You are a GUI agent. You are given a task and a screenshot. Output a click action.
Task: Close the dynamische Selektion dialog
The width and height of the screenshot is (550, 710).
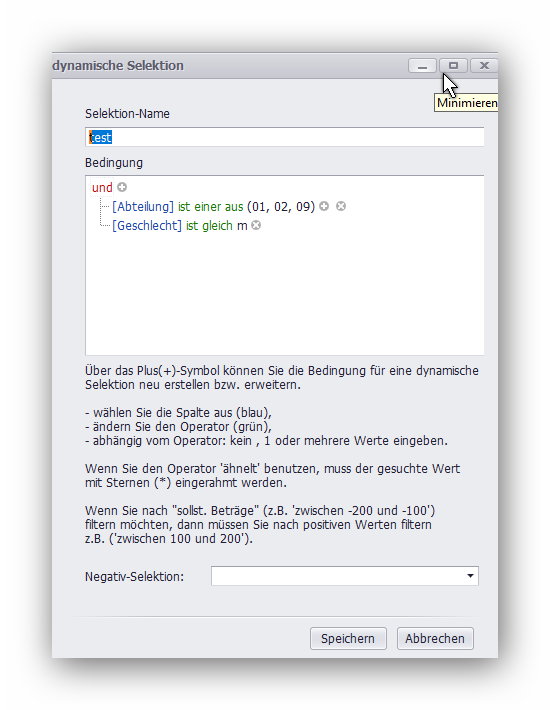point(484,66)
